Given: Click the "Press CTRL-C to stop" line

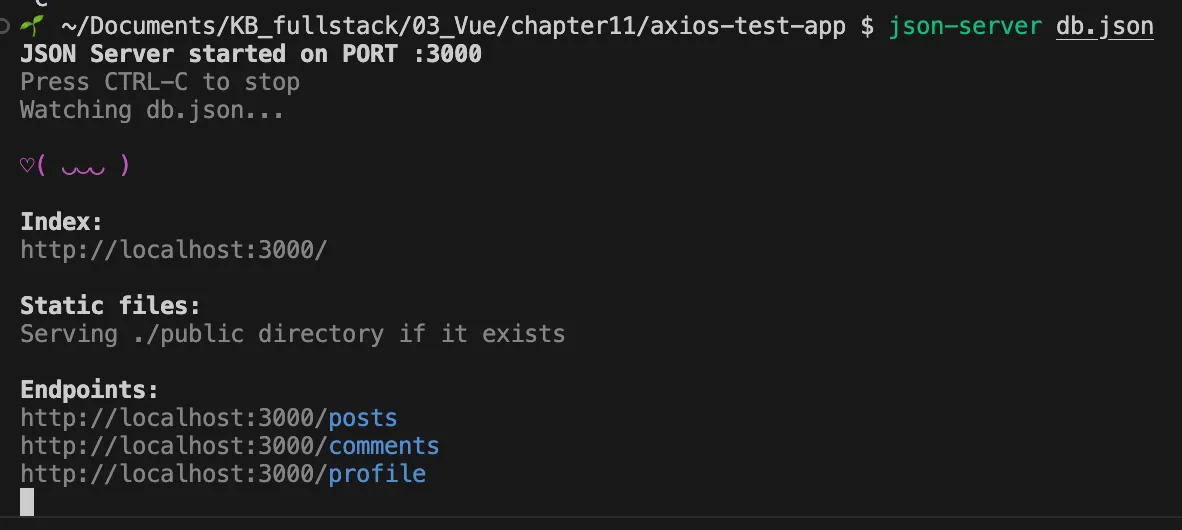Looking at the screenshot, I should [160, 82].
